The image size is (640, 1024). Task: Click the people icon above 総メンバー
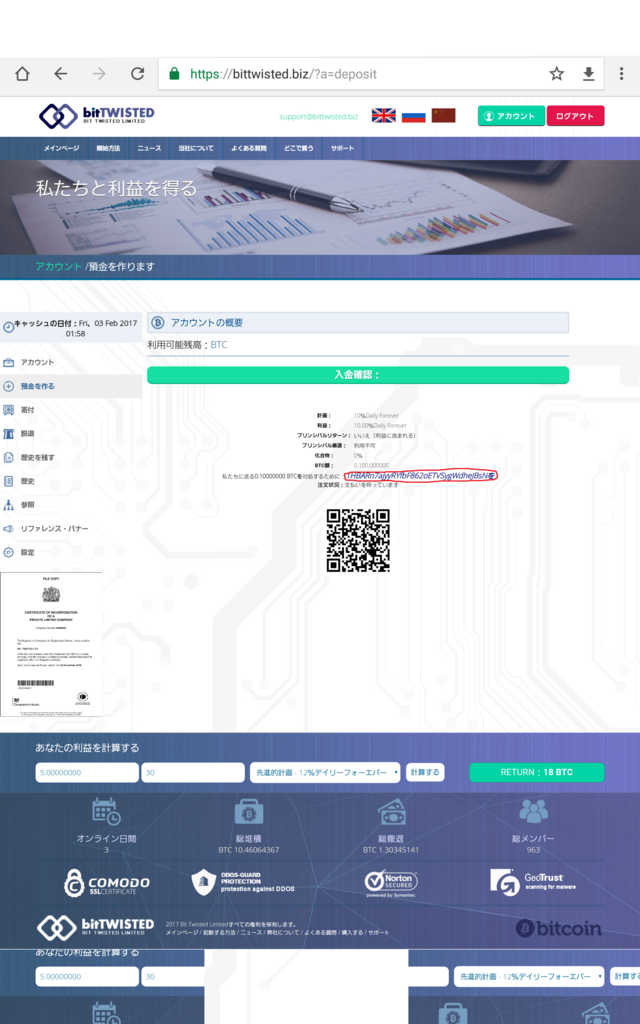point(534,812)
